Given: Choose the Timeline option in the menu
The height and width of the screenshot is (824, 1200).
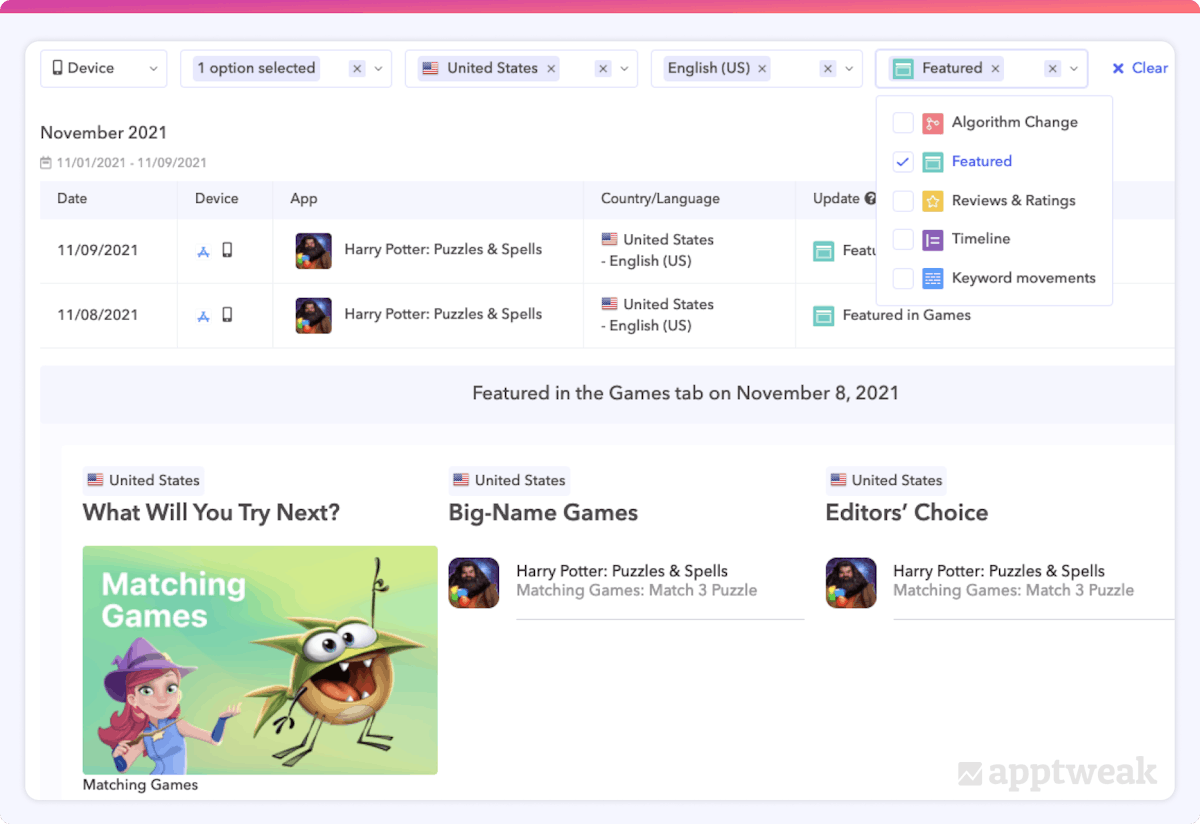Looking at the screenshot, I should click(x=980, y=240).
